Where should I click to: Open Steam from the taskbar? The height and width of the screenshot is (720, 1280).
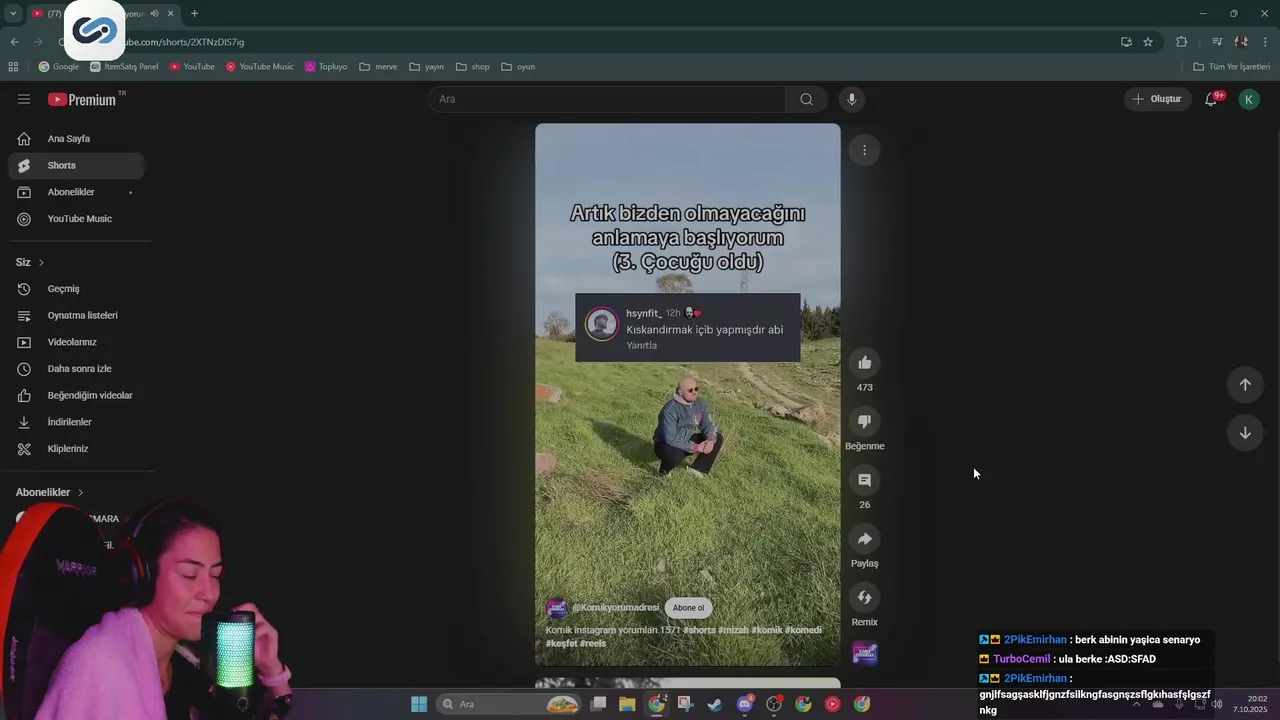click(715, 704)
